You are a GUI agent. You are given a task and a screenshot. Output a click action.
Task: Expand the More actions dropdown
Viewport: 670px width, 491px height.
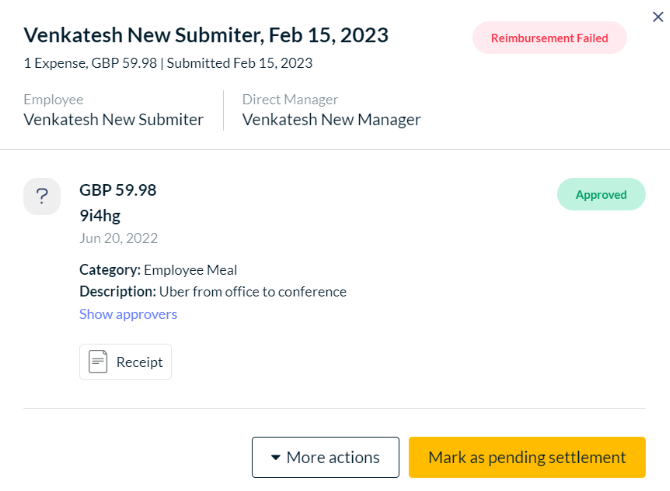pos(325,457)
